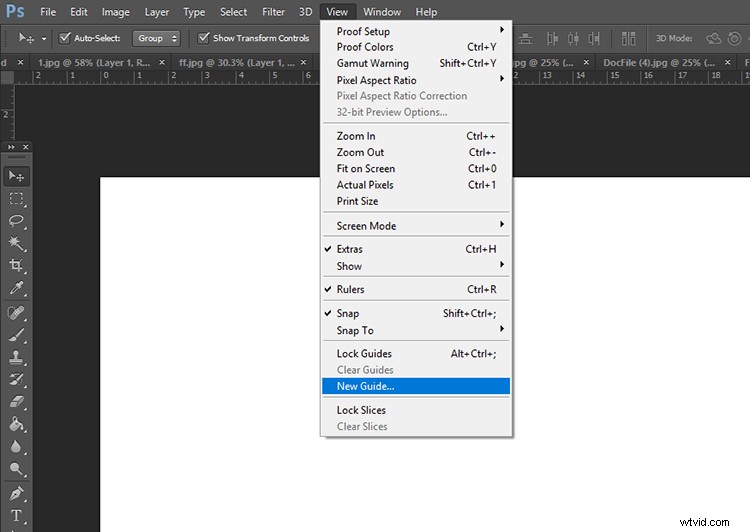Select the Brush tool
Image resolution: width=750 pixels, height=532 pixels.
pos(16,335)
